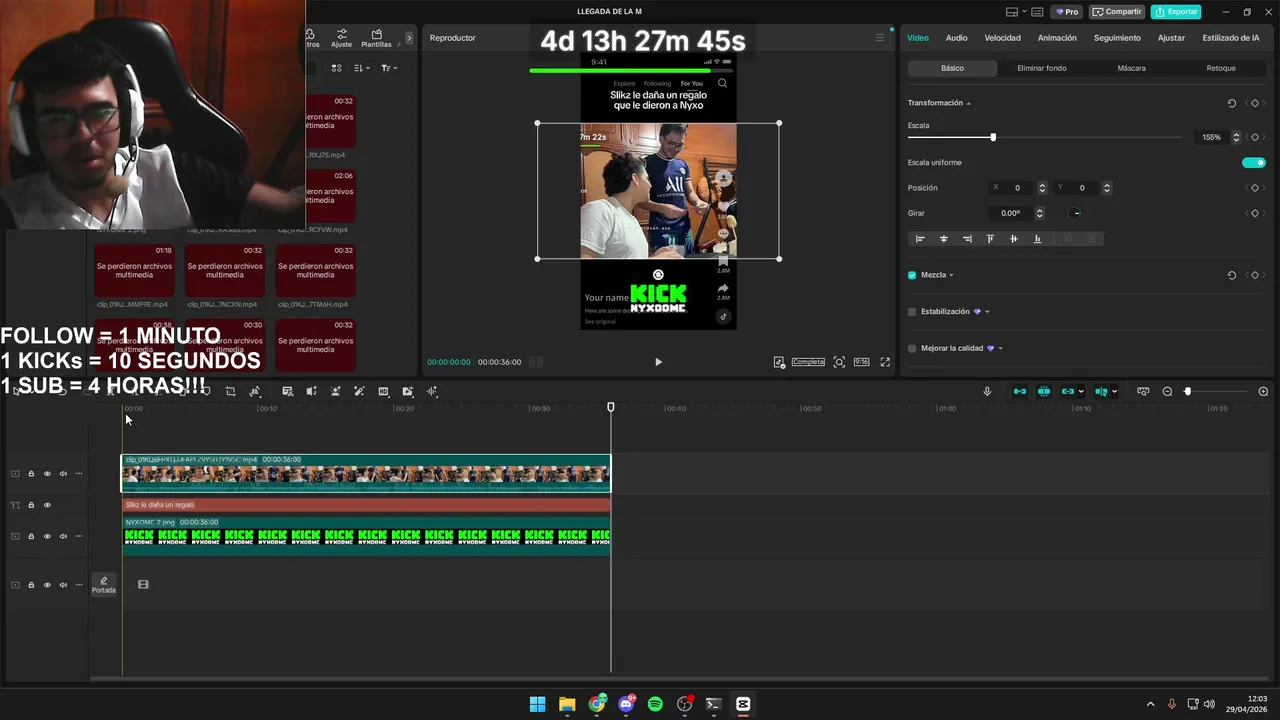Viewport: 1280px width, 720px height.
Task: Click the playhead marker on timeline
Action: (611, 407)
